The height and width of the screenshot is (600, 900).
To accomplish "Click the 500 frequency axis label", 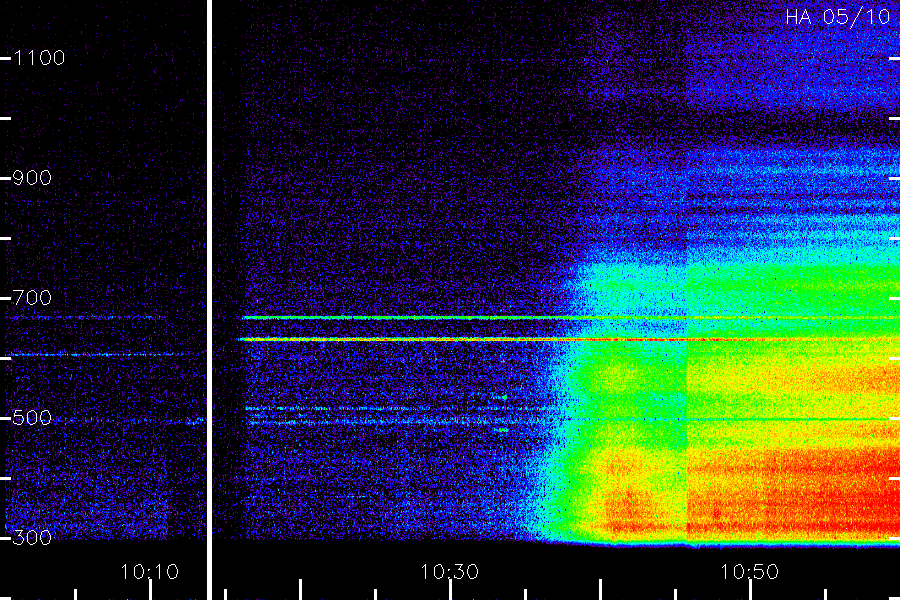I will click(x=32, y=418).
